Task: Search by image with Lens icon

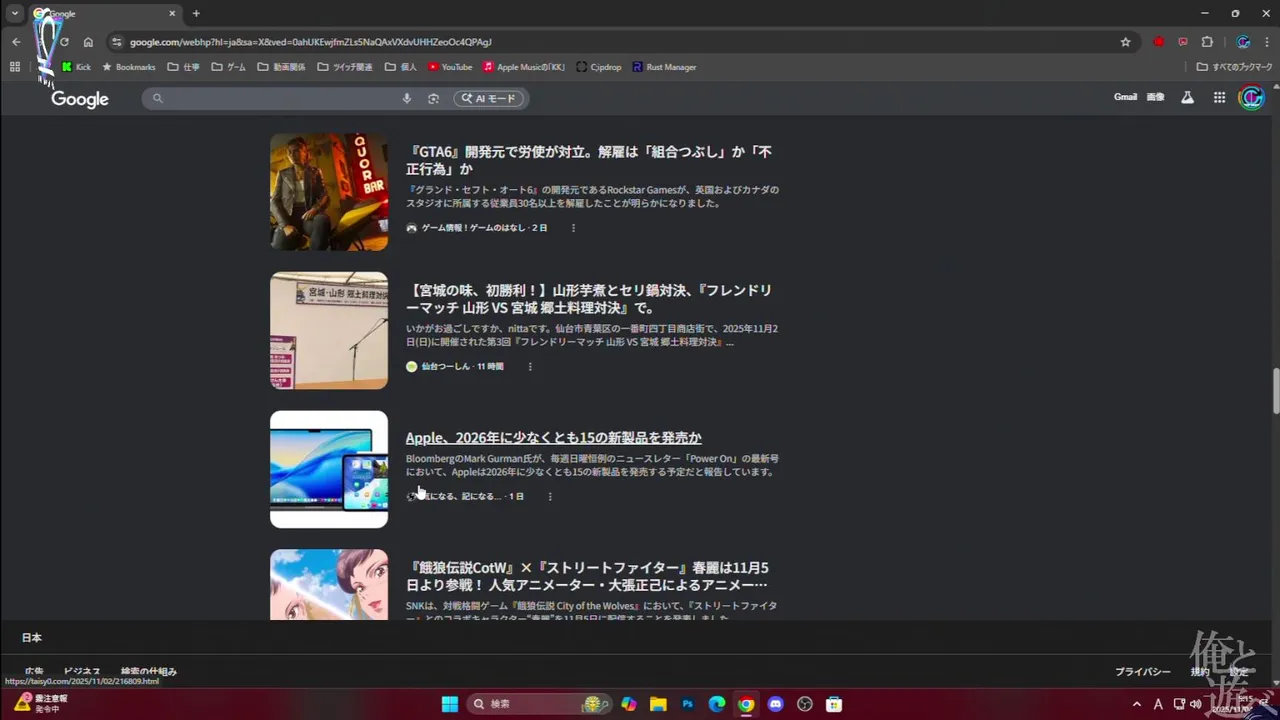Action: 433,98
